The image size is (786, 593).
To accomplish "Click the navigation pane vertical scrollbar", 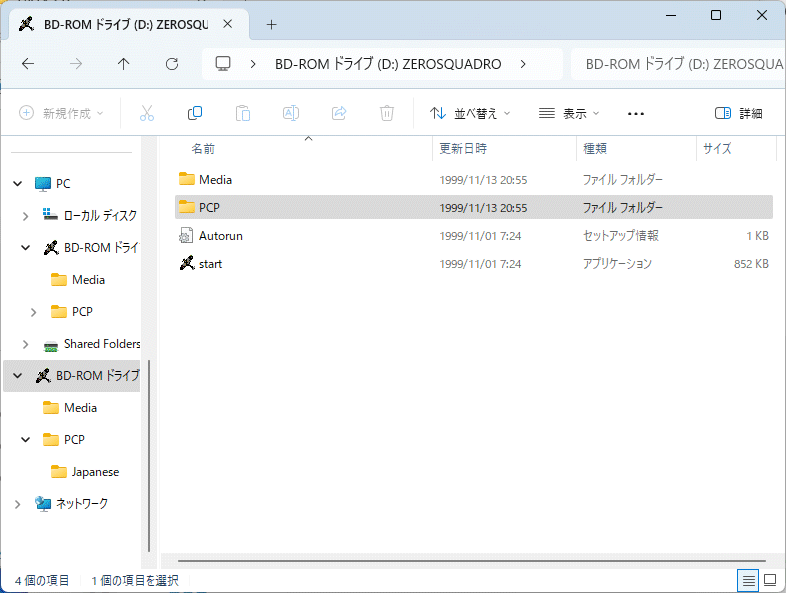I will point(149,455).
